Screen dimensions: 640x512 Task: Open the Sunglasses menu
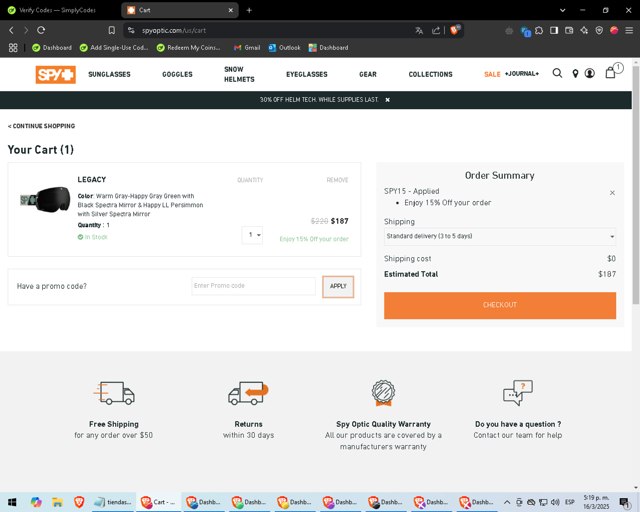tap(109, 74)
